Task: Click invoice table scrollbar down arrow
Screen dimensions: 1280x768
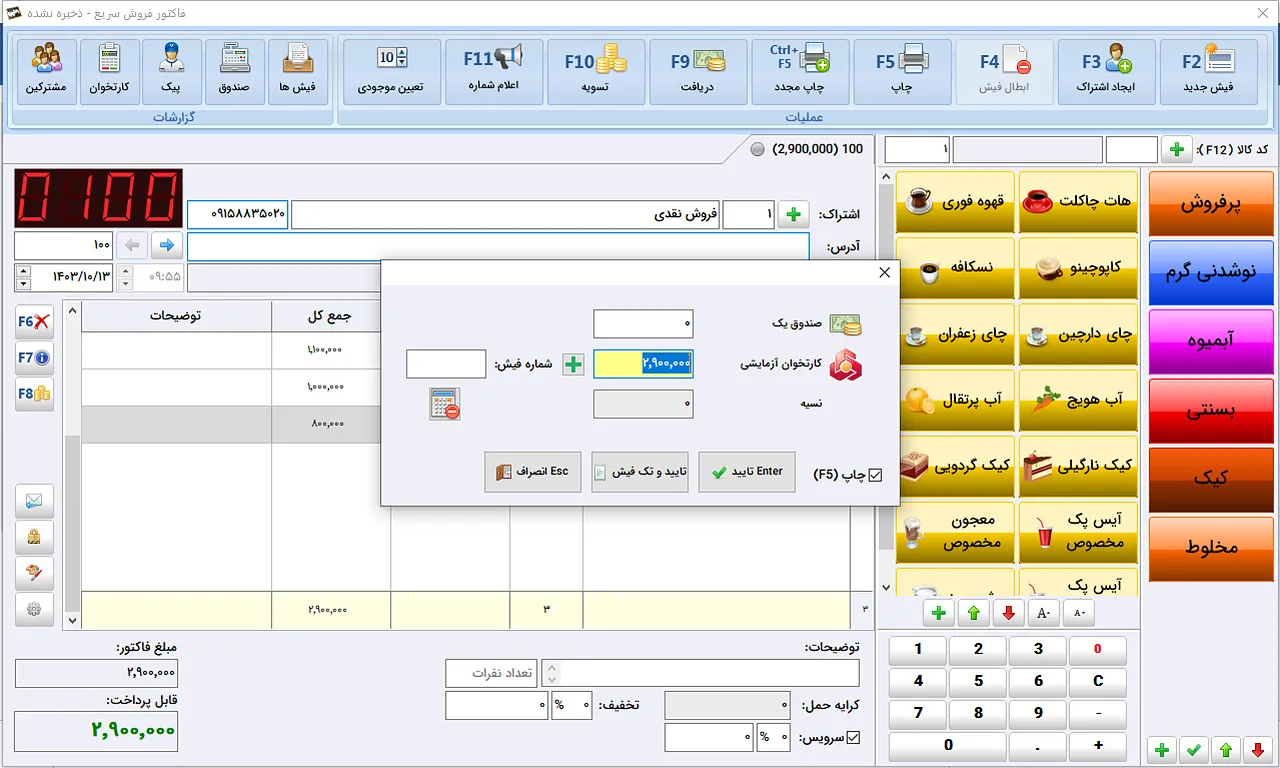Action: pyautogui.click(x=71, y=621)
